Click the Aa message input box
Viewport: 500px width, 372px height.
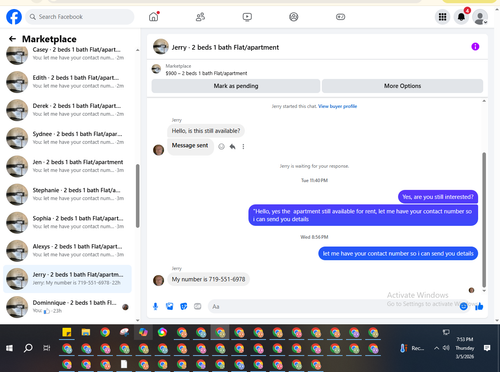coord(333,306)
